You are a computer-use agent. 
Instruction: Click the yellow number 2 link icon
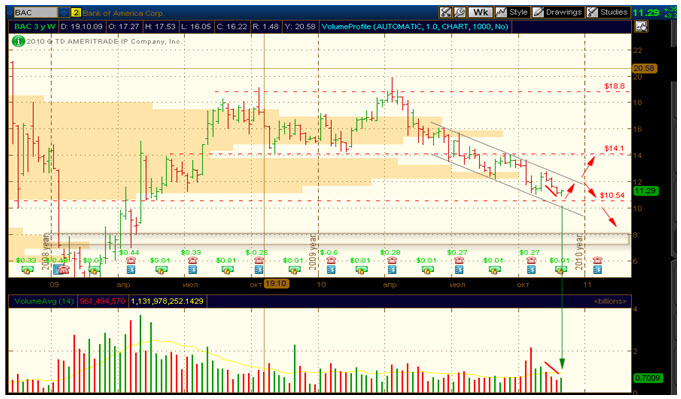76,13
